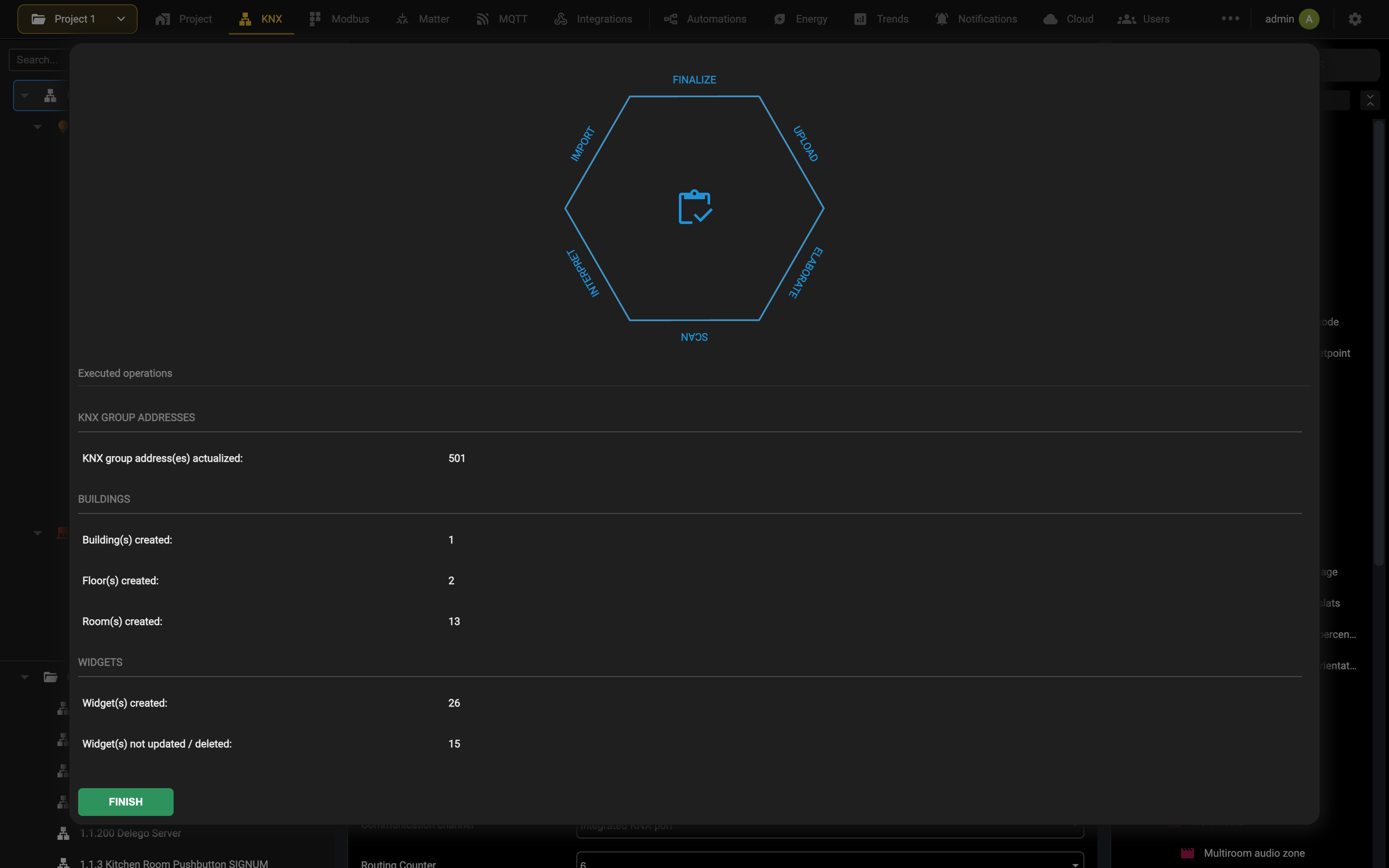
Task: Switch to the Project tab
Action: tap(184, 19)
